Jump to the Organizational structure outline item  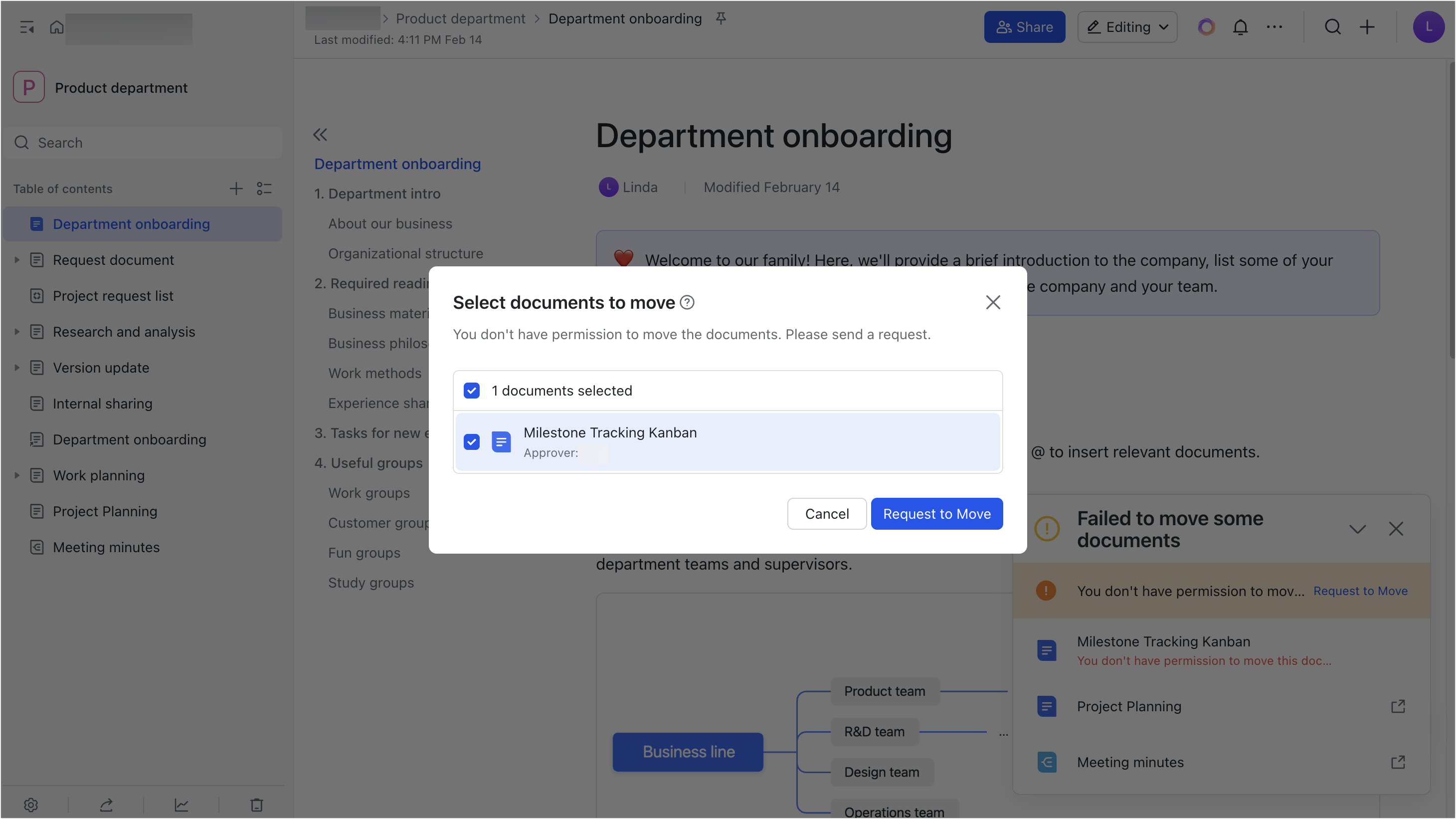[406, 253]
